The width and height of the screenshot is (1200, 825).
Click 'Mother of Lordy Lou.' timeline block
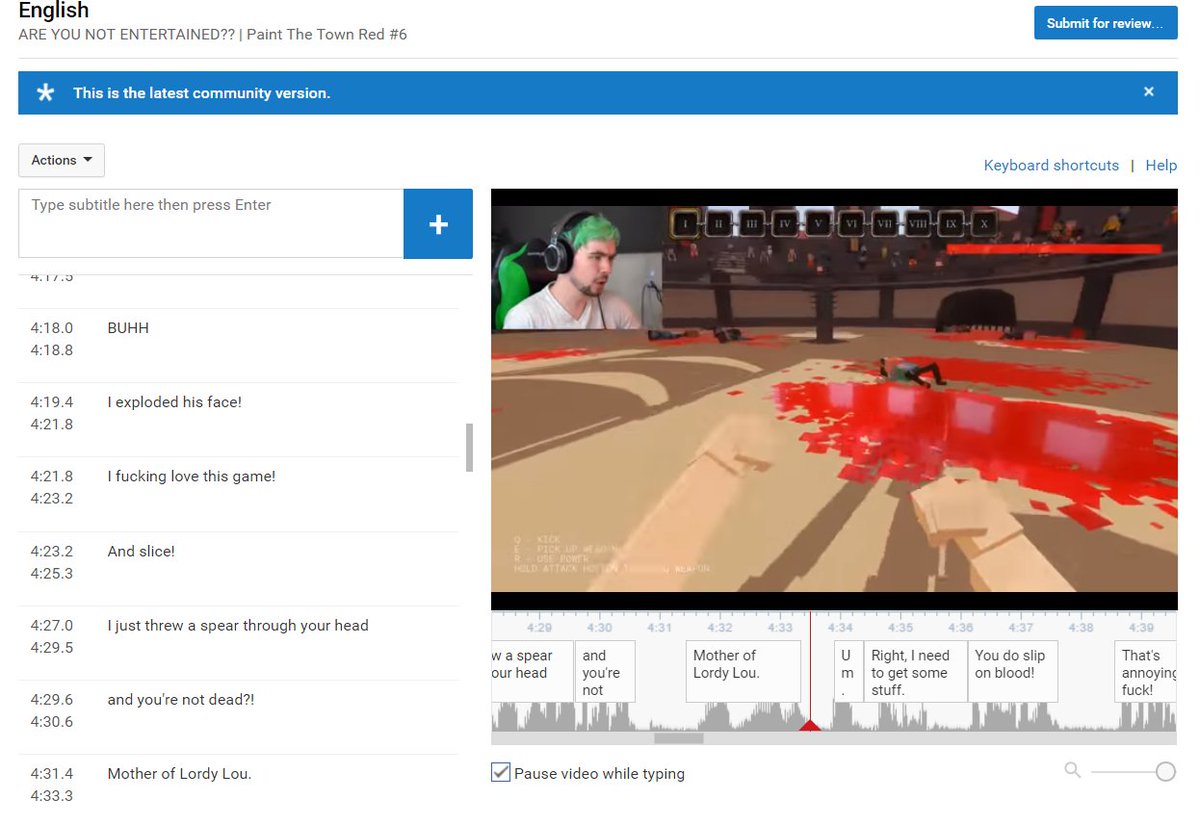743,671
